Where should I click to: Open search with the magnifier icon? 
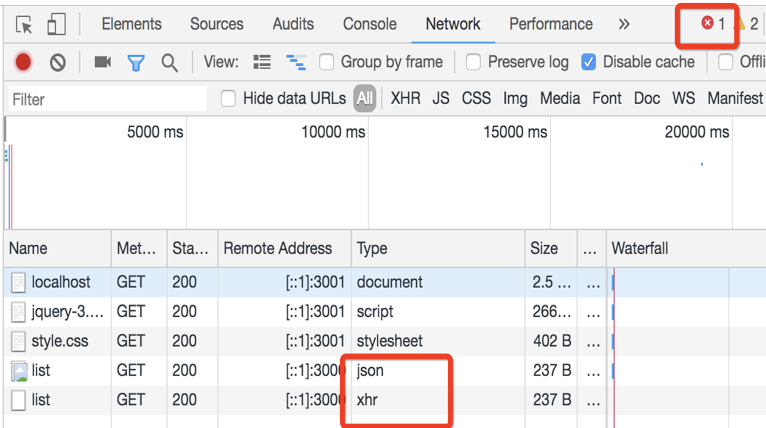click(170, 63)
